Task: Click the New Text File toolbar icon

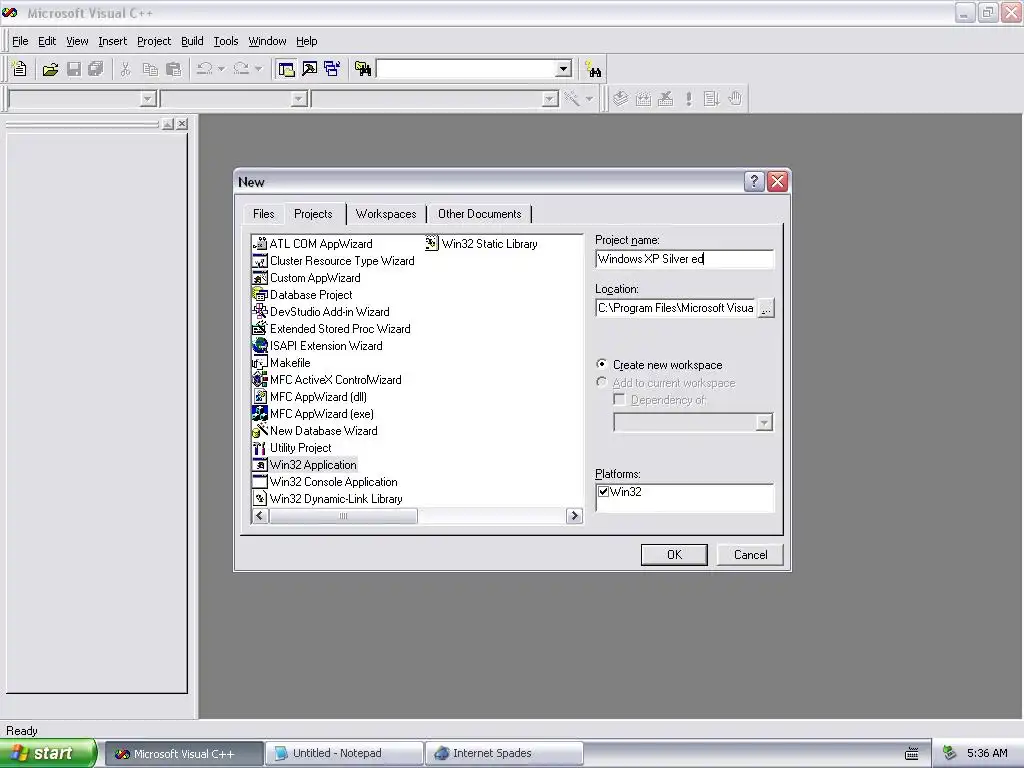Action: tap(20, 69)
